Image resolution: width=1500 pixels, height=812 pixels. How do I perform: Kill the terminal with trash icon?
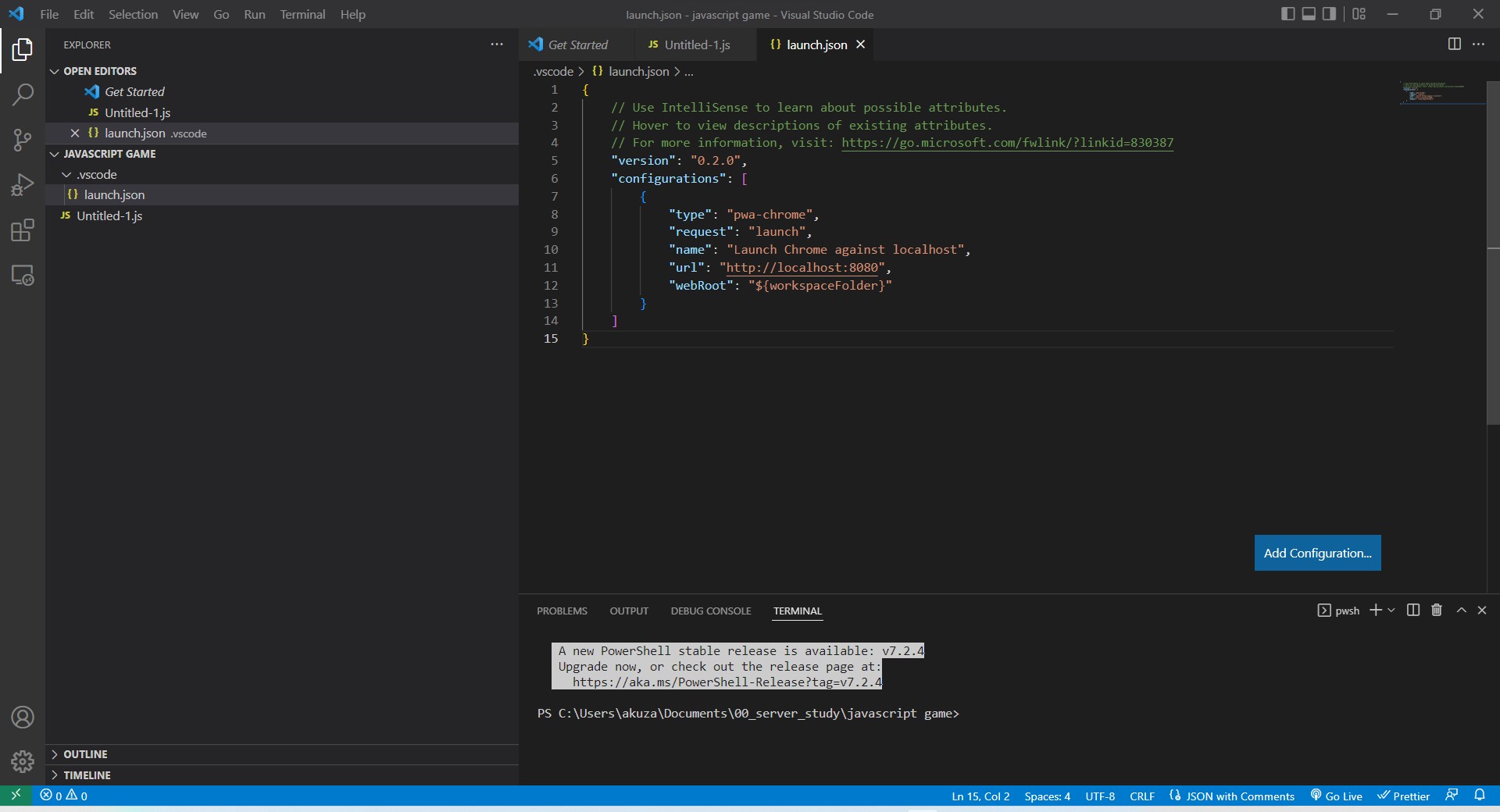pyautogui.click(x=1436, y=611)
